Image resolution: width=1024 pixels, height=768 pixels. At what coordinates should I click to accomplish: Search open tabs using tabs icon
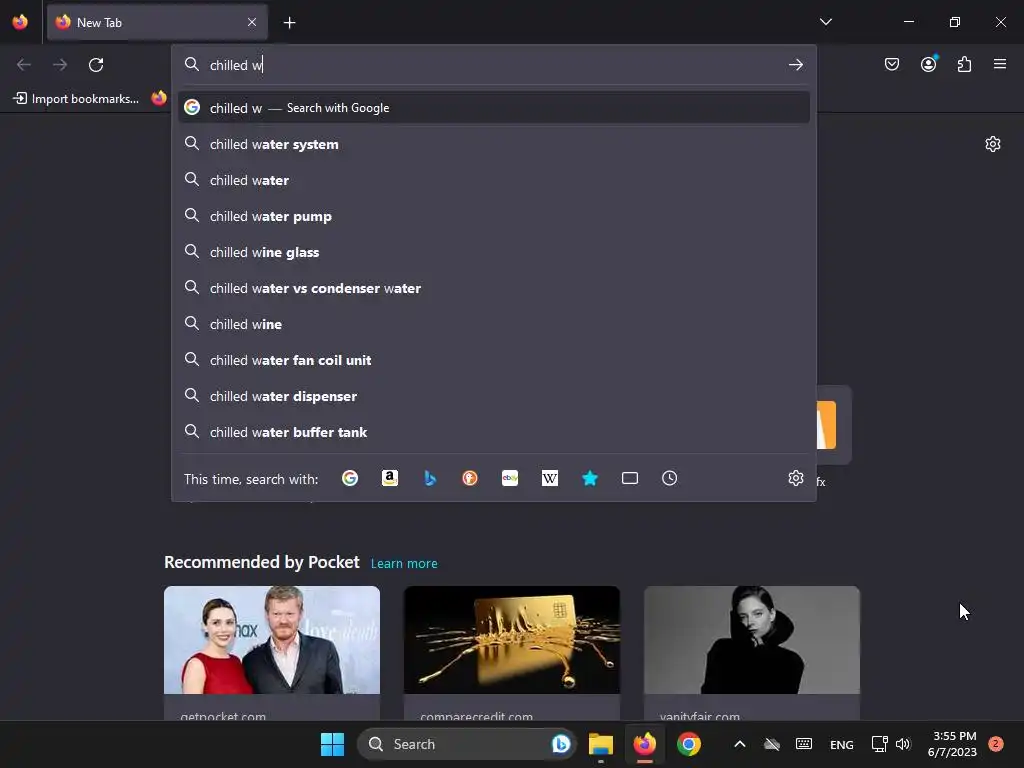(x=630, y=478)
